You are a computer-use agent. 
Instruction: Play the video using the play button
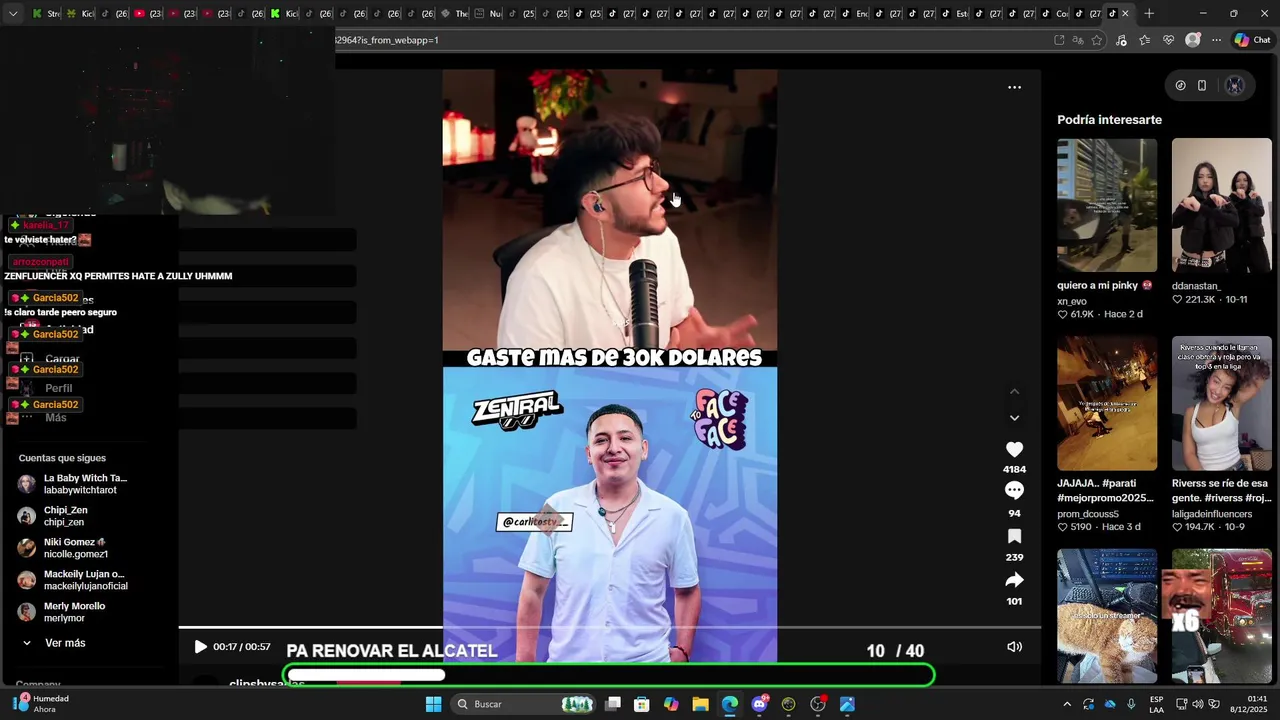point(200,647)
